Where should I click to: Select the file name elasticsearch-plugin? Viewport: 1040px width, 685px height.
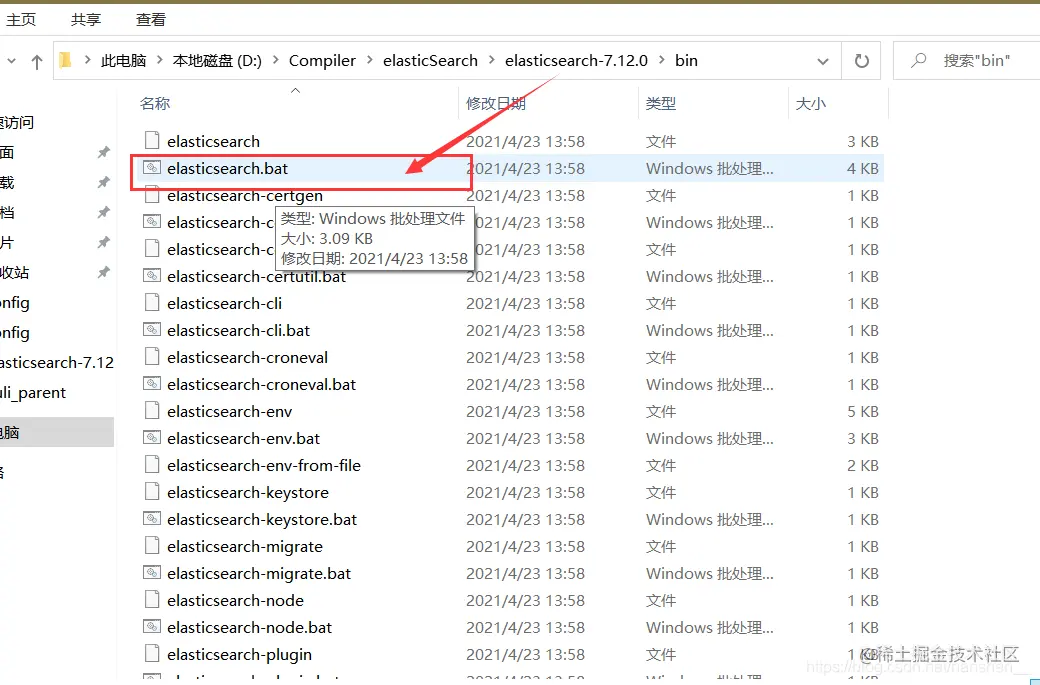(x=239, y=654)
